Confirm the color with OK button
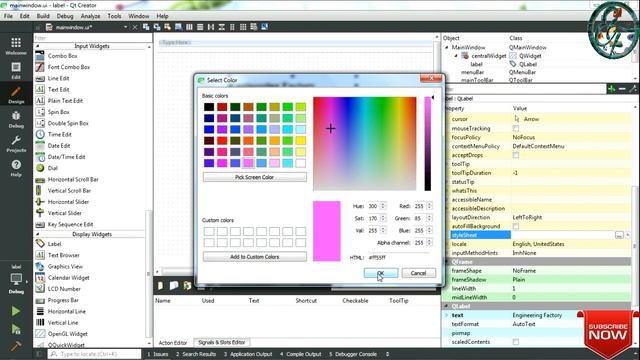640x360 pixels. click(x=381, y=273)
